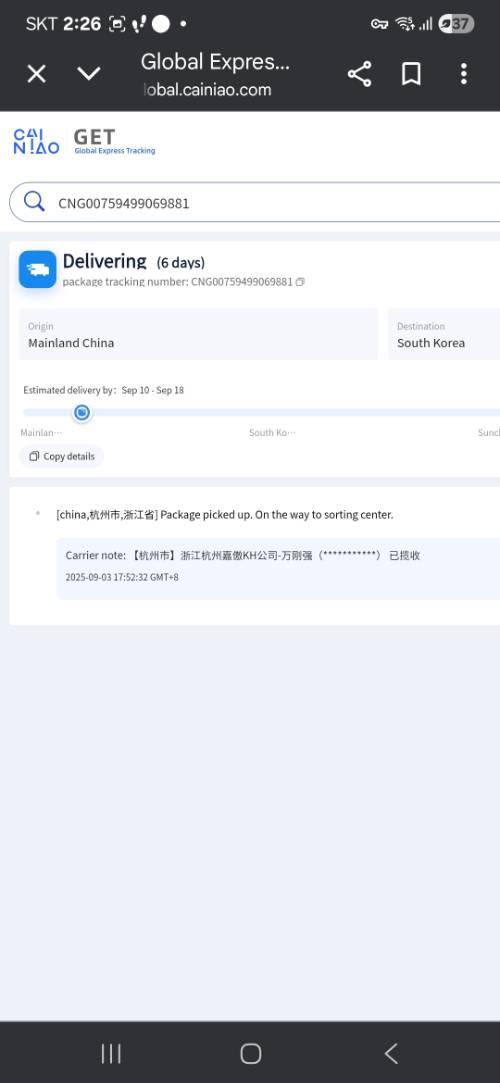This screenshot has width=500, height=1083.
Task: Select the Destination South Korea card
Action: 443,334
